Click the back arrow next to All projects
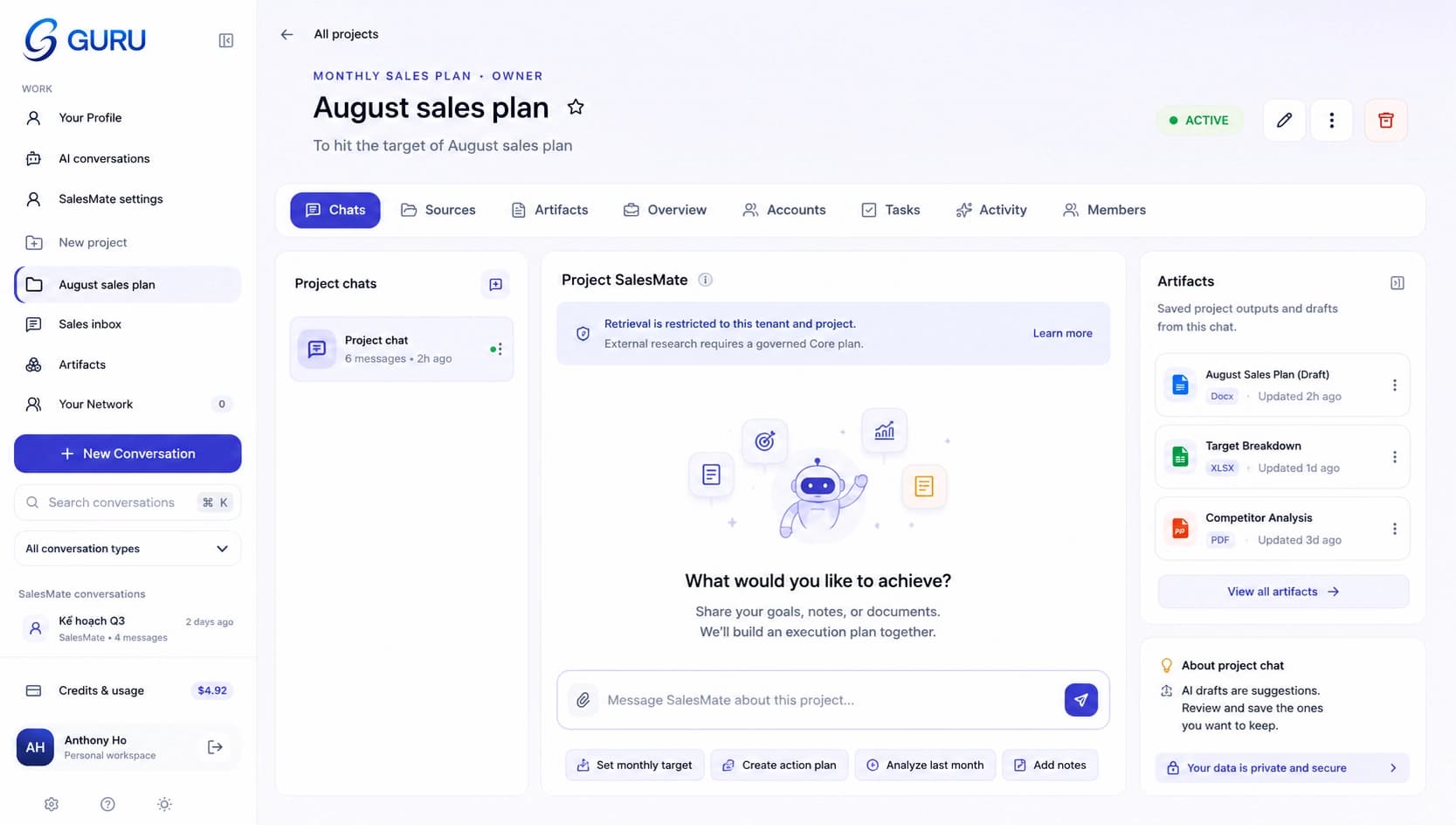Image resolution: width=1456 pixels, height=825 pixels. click(286, 34)
